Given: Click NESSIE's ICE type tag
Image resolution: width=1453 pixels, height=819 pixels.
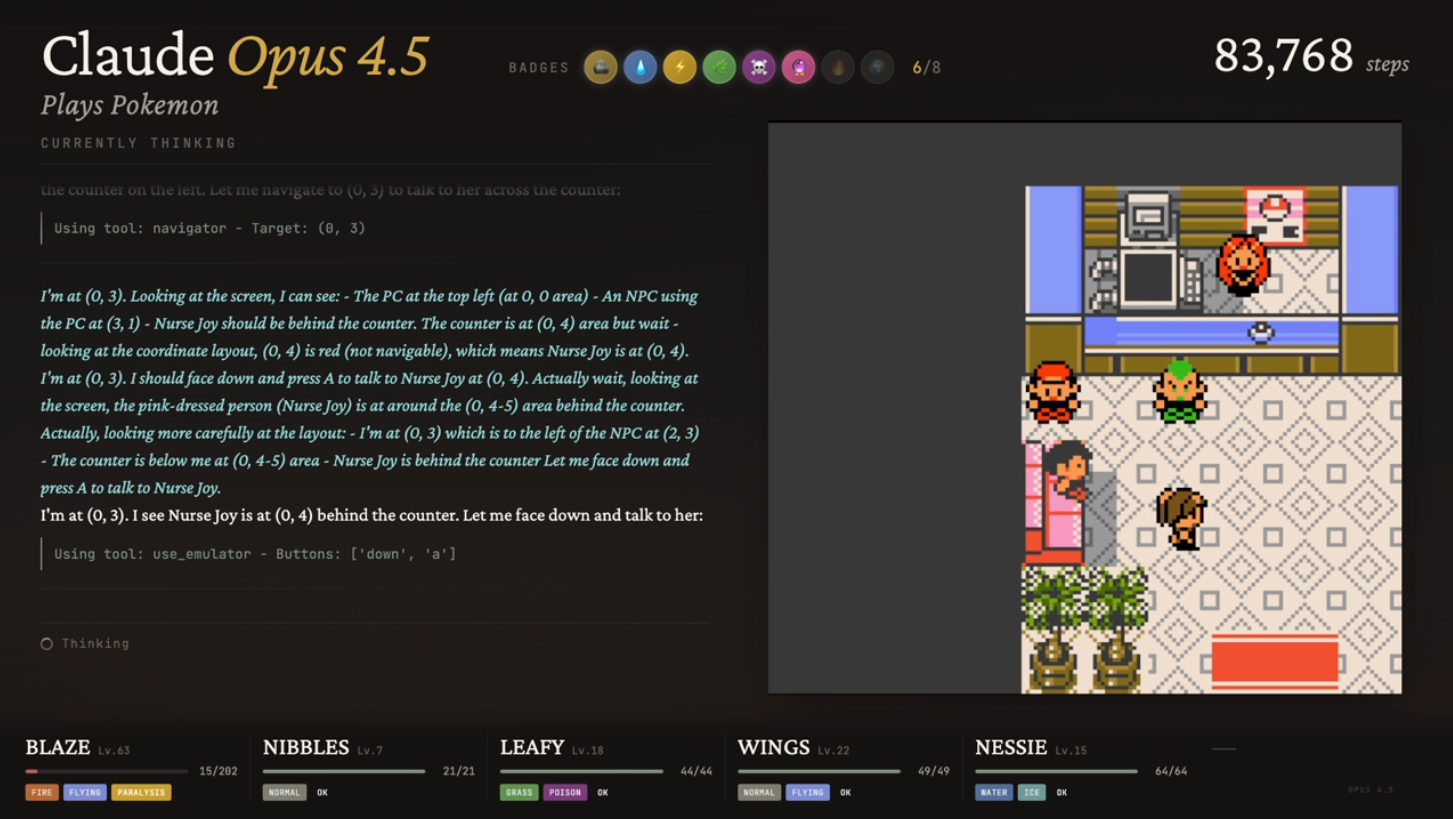Looking at the screenshot, I should point(1032,793).
